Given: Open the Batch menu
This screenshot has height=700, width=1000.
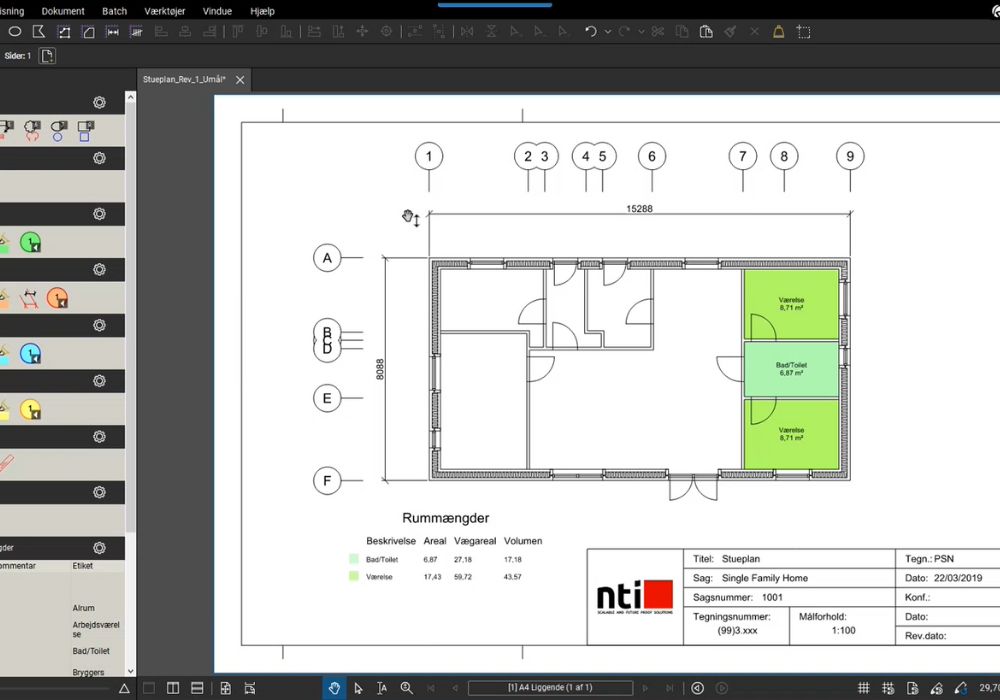Looking at the screenshot, I should 115,11.
